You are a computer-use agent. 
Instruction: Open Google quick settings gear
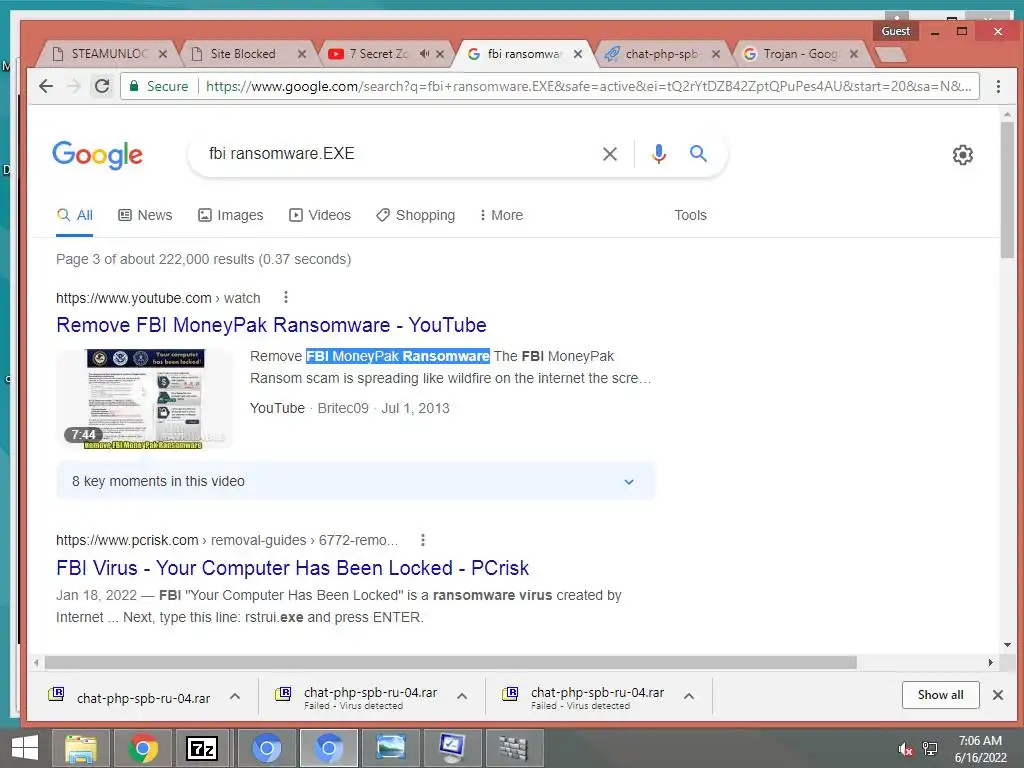tap(963, 155)
